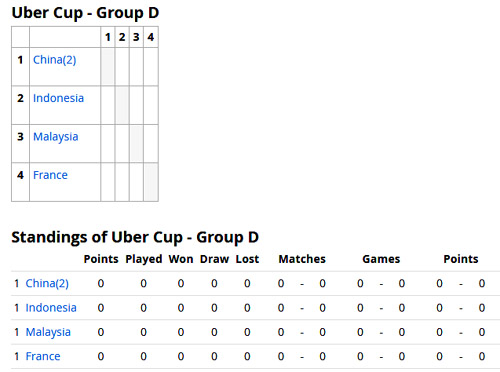
Task: Click the Lost column header in standings
Action: click(247, 259)
